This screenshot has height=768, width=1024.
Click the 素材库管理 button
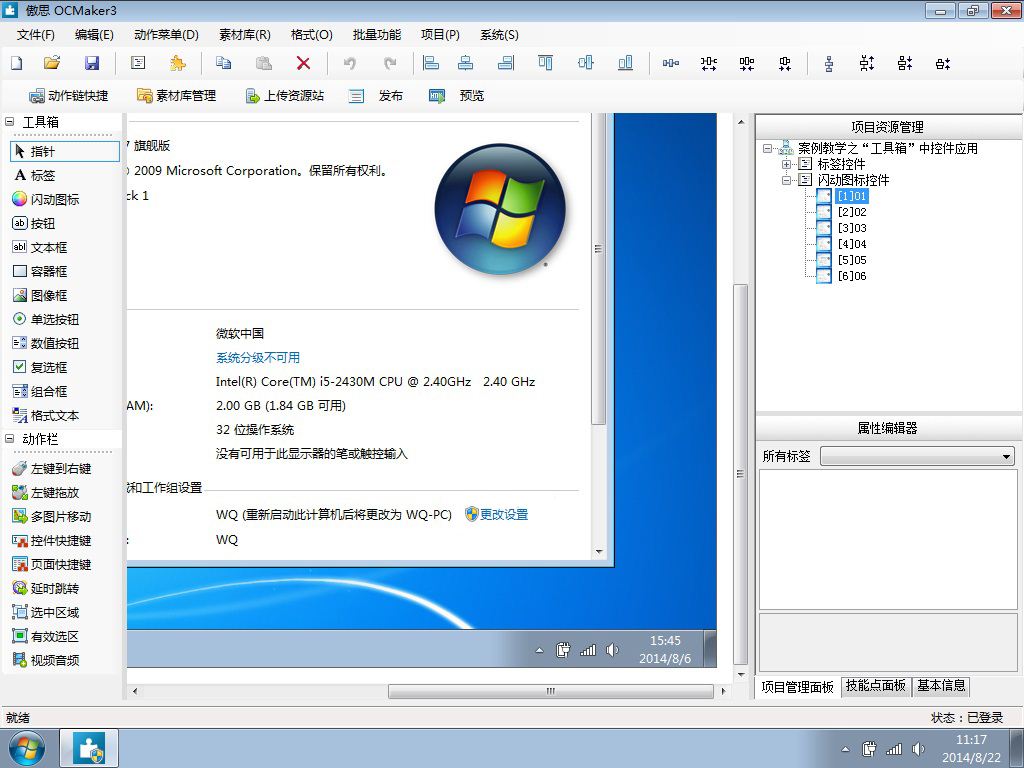(x=176, y=96)
